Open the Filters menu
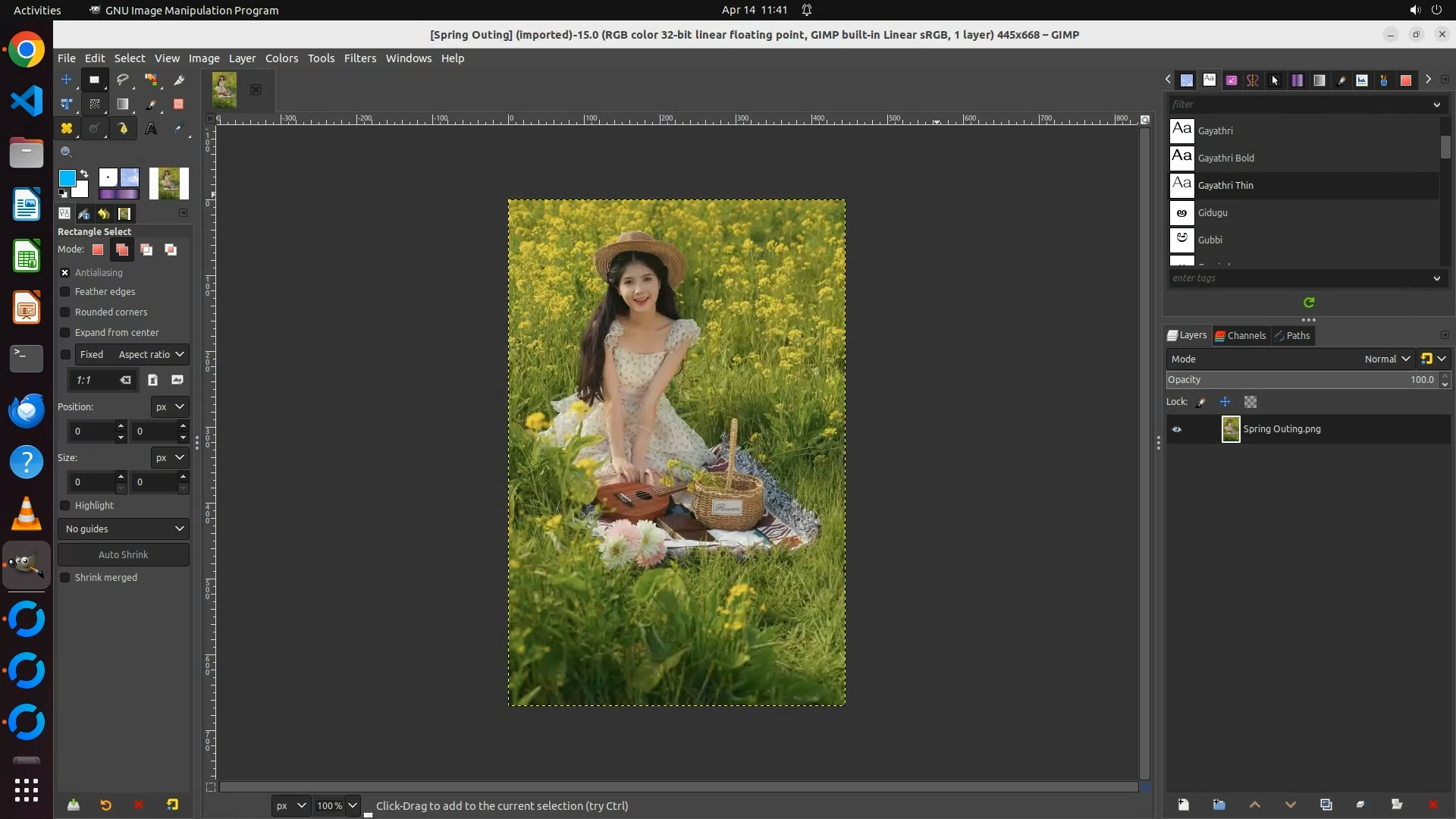 click(359, 58)
